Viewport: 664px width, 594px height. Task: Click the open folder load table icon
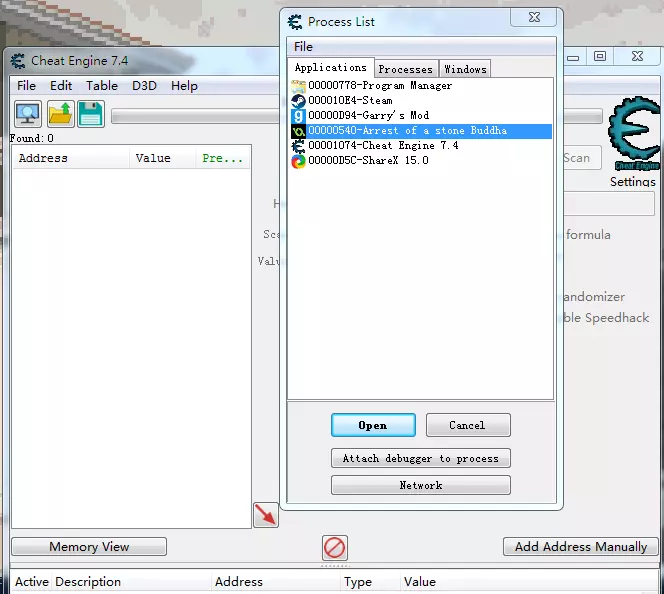tap(61, 114)
